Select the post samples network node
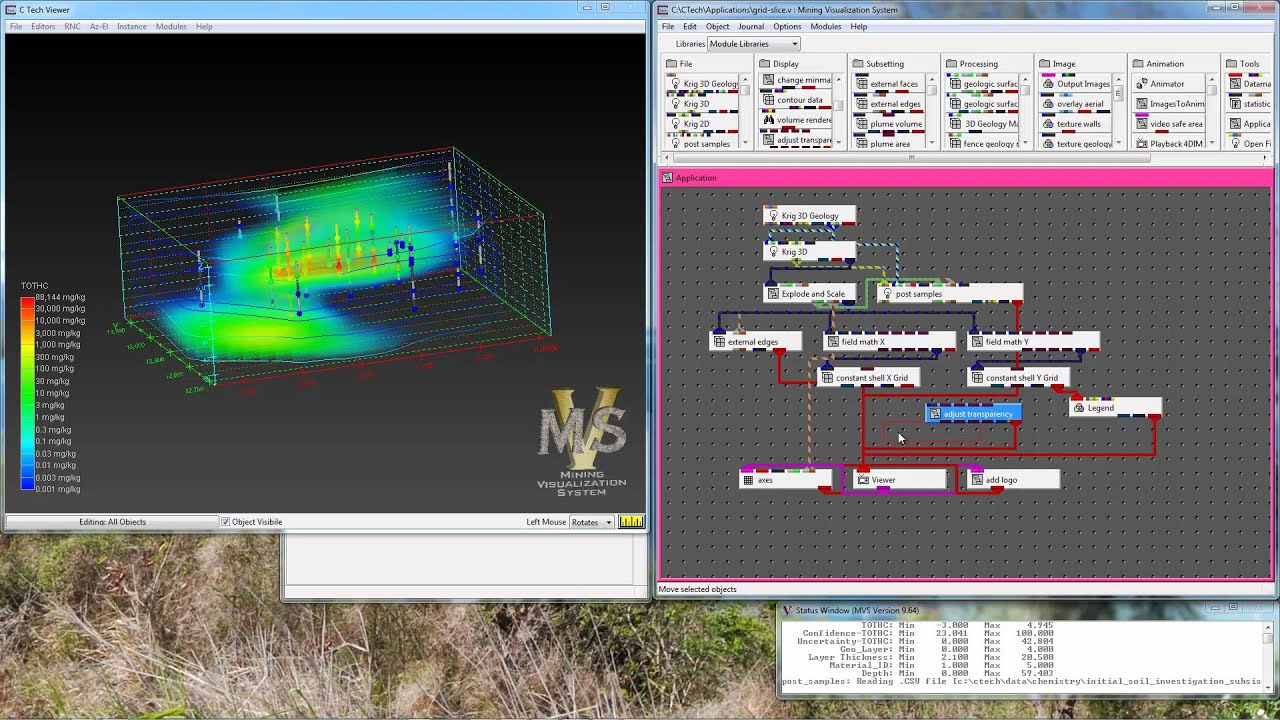The image size is (1280, 720). [x=951, y=294]
